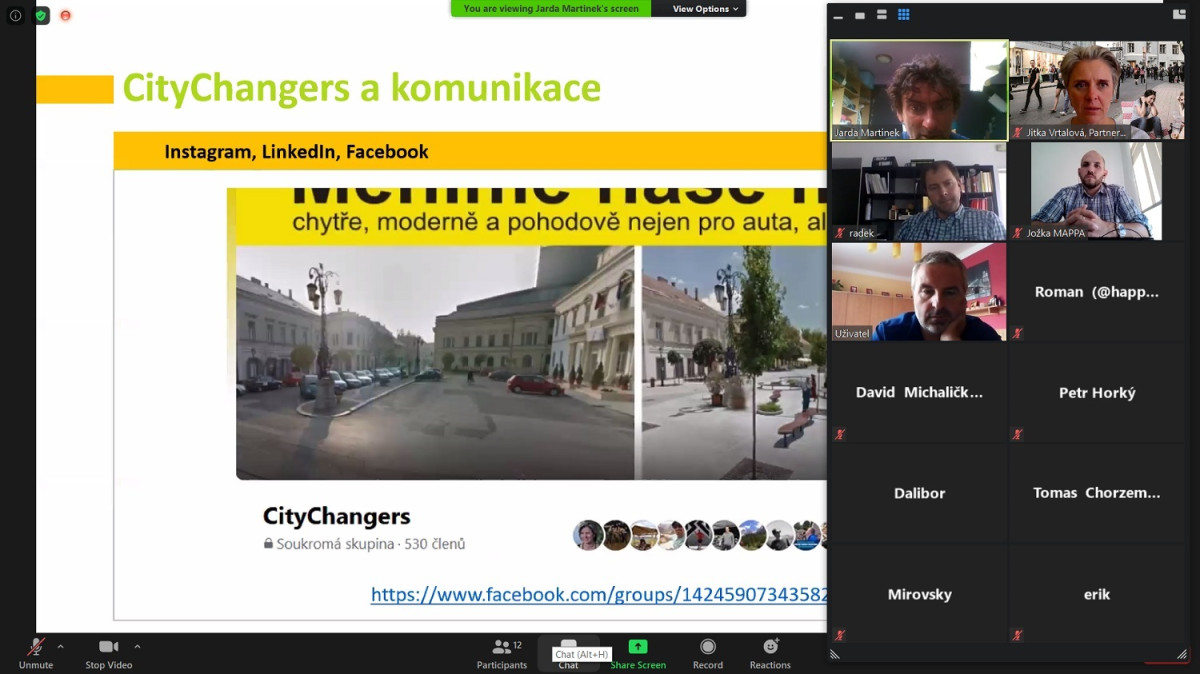Select David Michalička's participant tile

919,393
